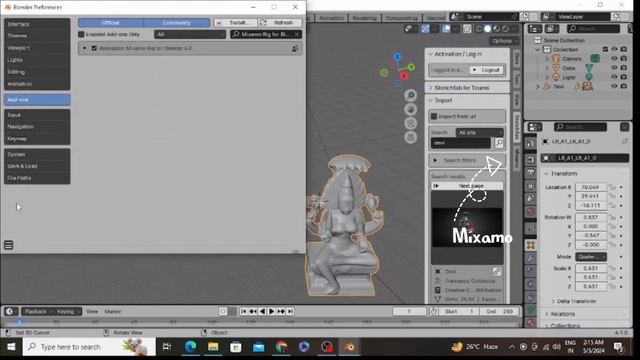Toggle the camera view gizmo icon

(x=411, y=123)
